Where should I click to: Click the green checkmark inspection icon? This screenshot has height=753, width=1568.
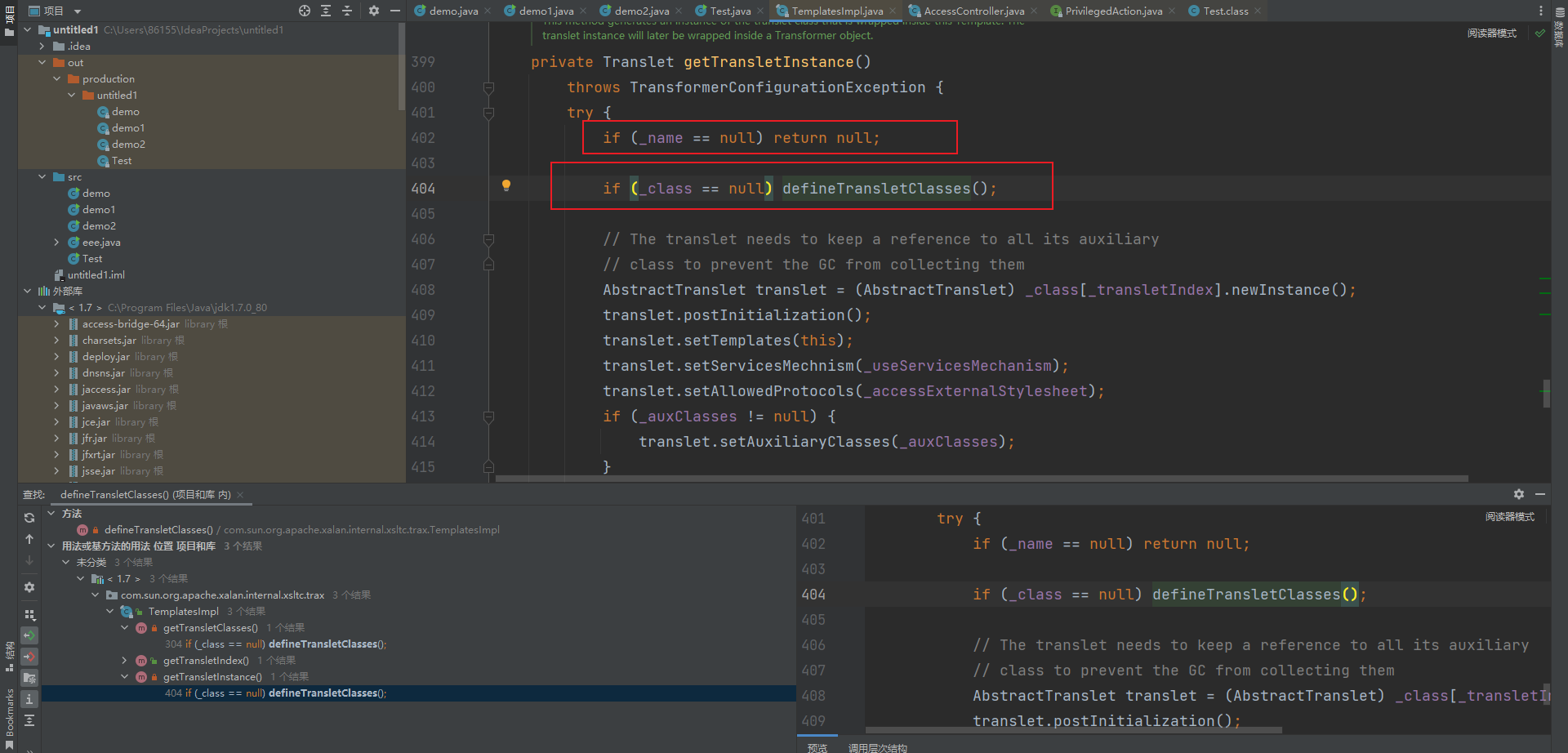(x=1540, y=33)
